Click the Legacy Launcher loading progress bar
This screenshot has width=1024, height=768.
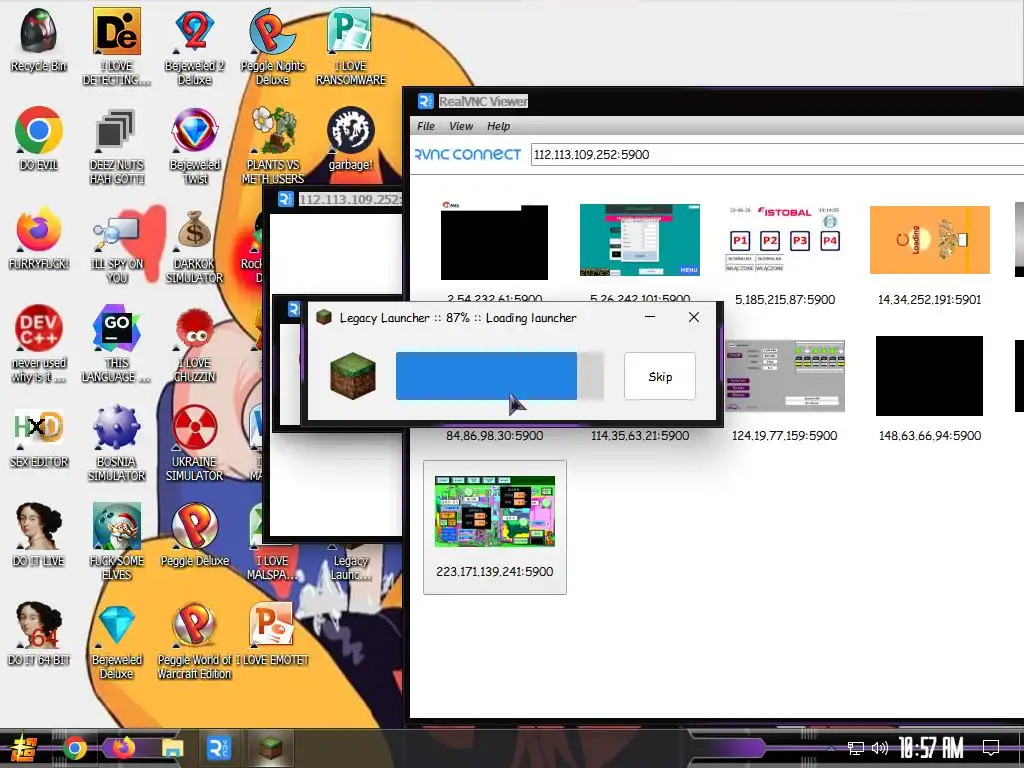500,376
